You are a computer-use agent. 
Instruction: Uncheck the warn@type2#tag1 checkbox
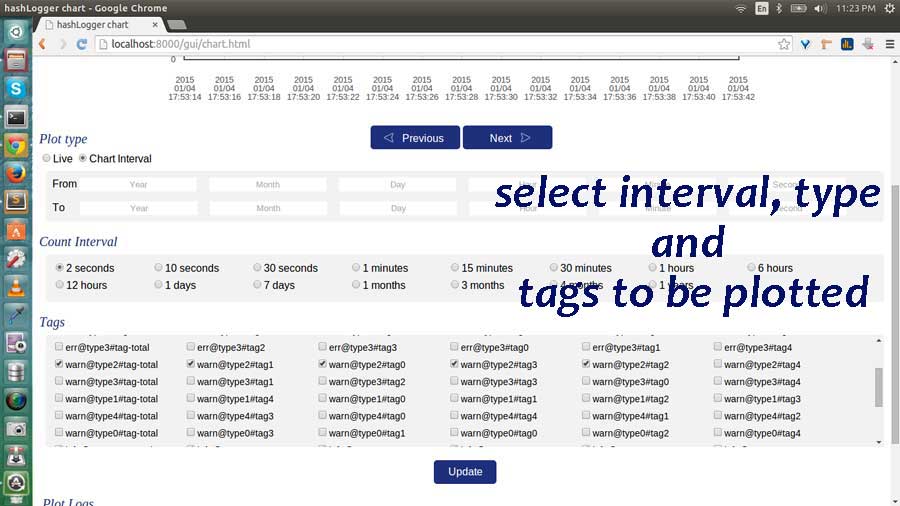(191, 365)
